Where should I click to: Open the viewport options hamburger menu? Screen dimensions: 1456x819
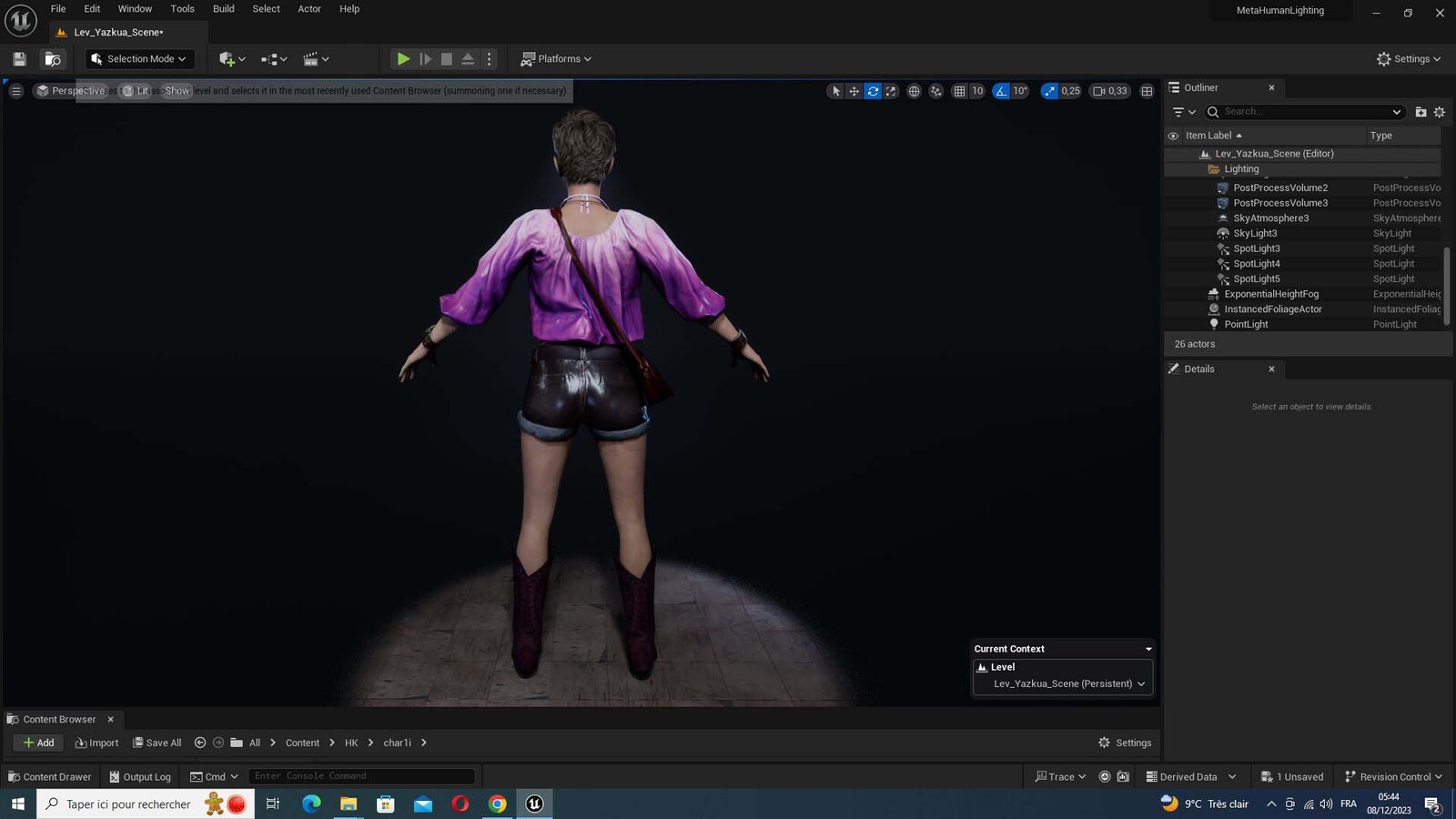[15, 91]
